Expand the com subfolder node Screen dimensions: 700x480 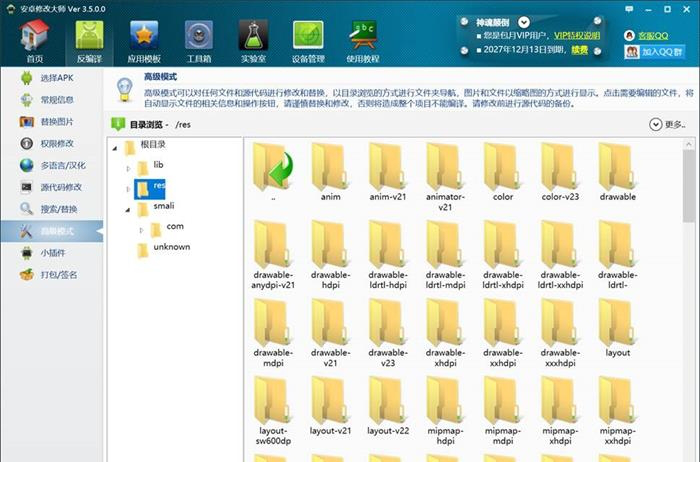click(142, 228)
